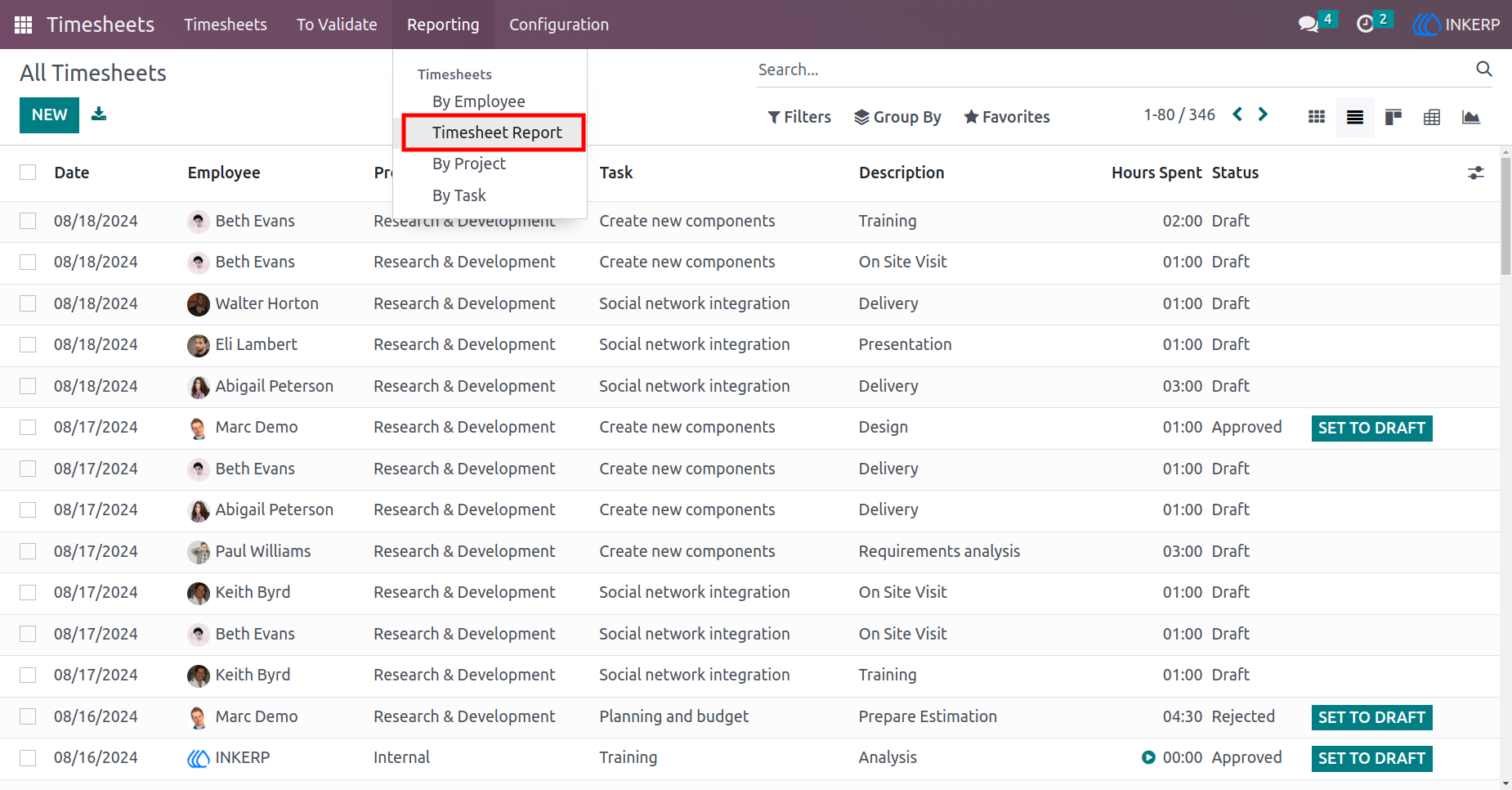The width and height of the screenshot is (1512, 790).
Task: Open the To Validate section
Action: coord(337,25)
